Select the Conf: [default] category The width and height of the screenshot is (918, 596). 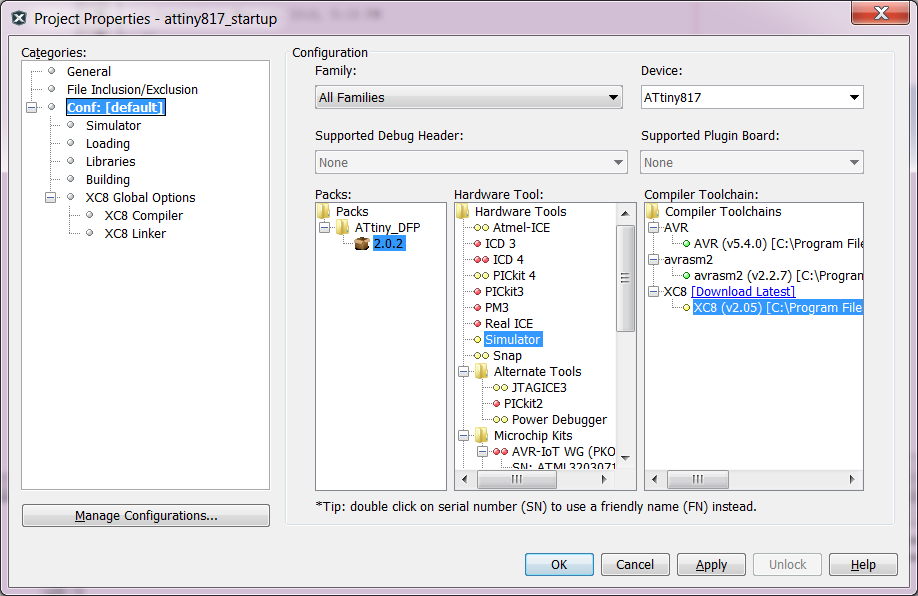pyautogui.click(x=115, y=107)
